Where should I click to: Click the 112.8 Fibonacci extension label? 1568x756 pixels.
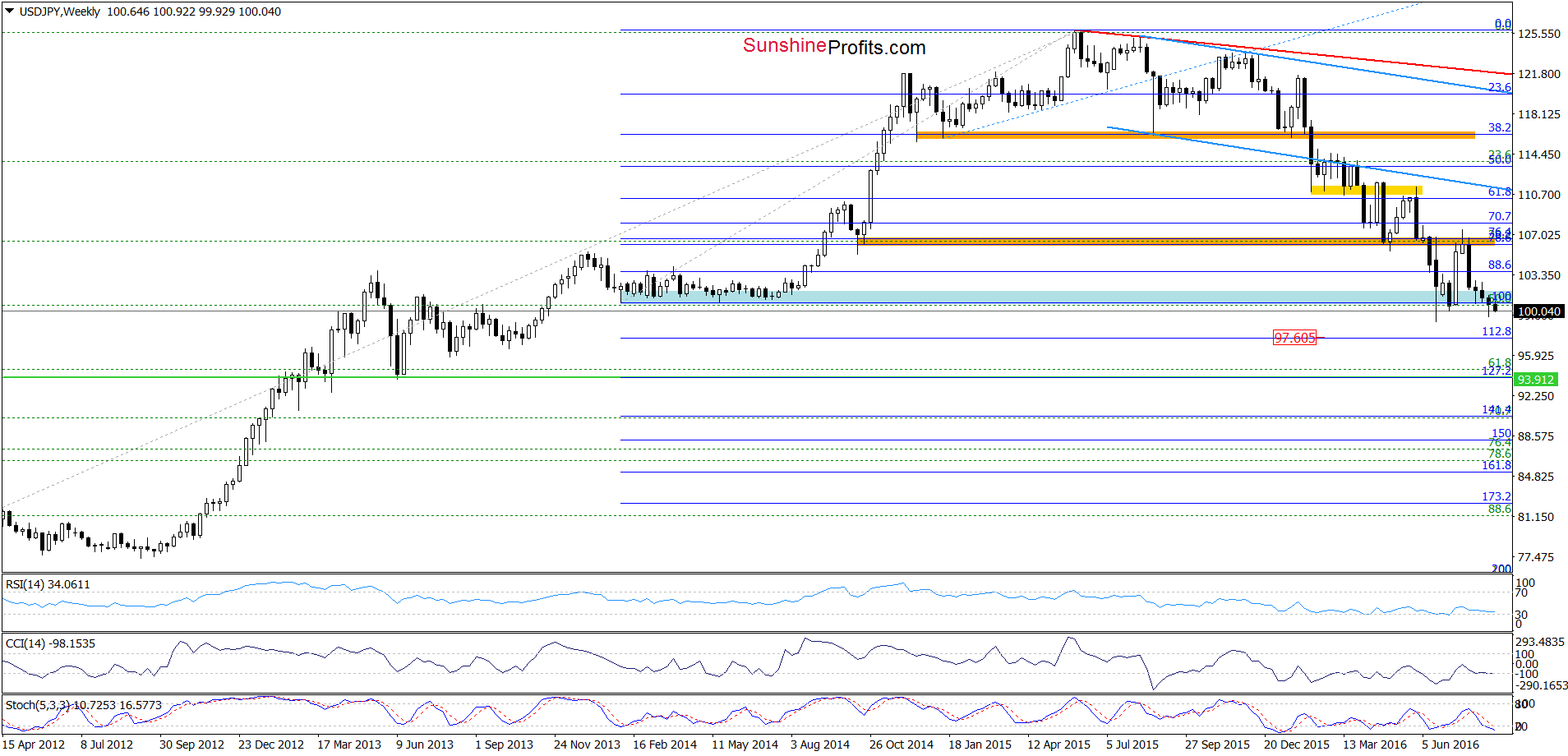1497,331
